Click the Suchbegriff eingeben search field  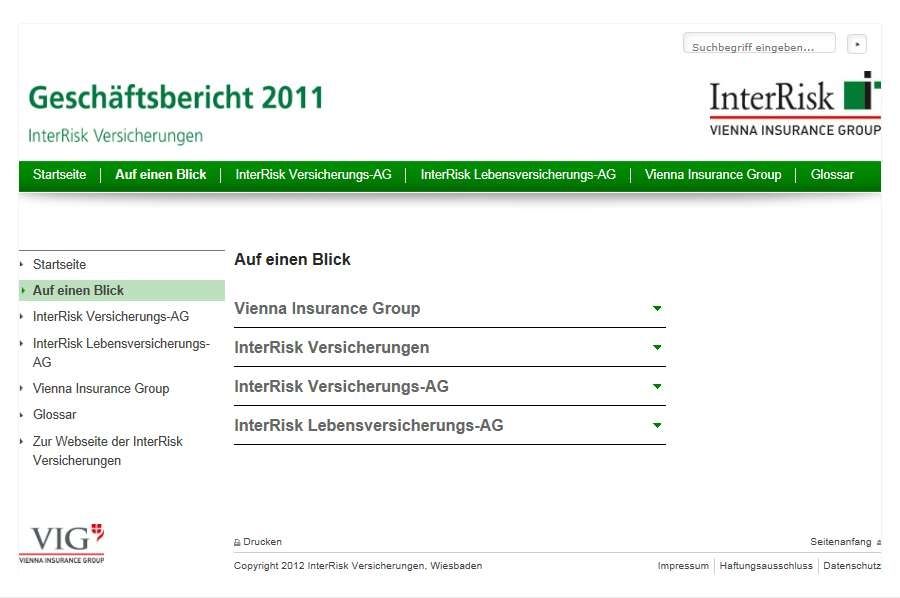[759, 45]
